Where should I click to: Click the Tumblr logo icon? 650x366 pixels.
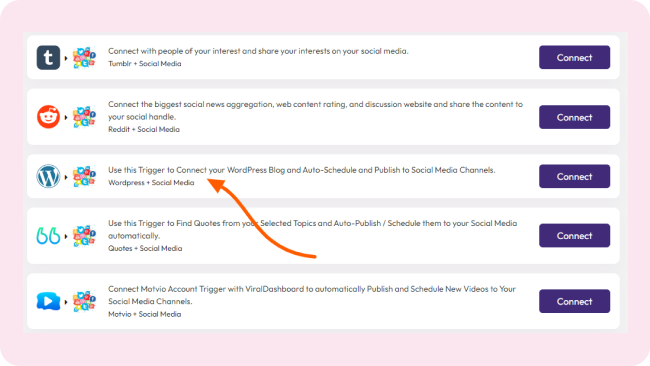click(x=48, y=58)
